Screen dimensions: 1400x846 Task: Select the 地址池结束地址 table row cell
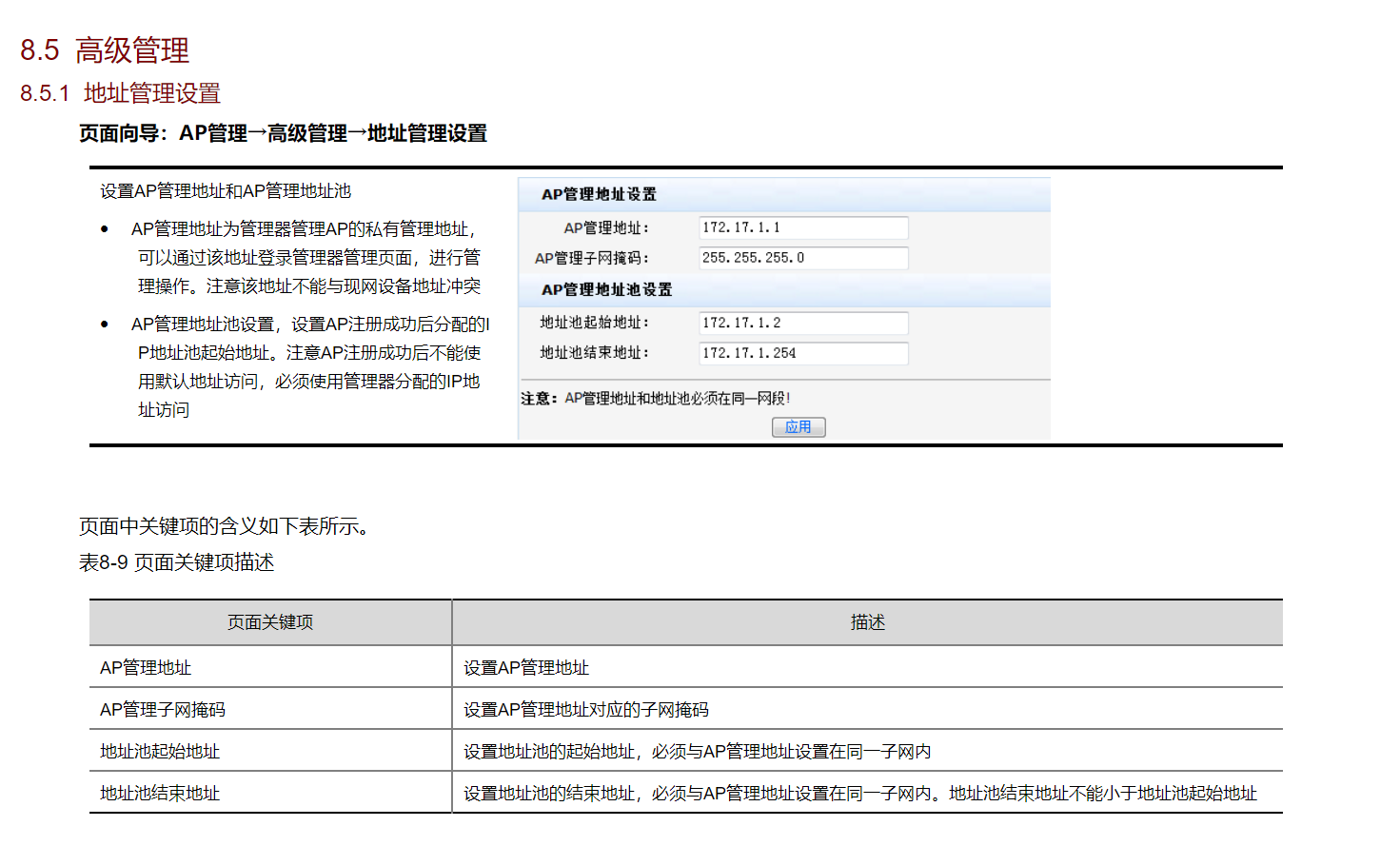270,793
